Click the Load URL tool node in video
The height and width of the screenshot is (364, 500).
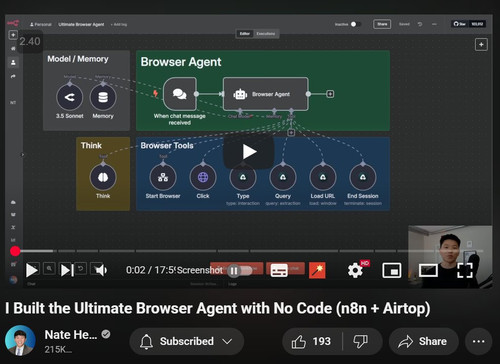[323, 177]
